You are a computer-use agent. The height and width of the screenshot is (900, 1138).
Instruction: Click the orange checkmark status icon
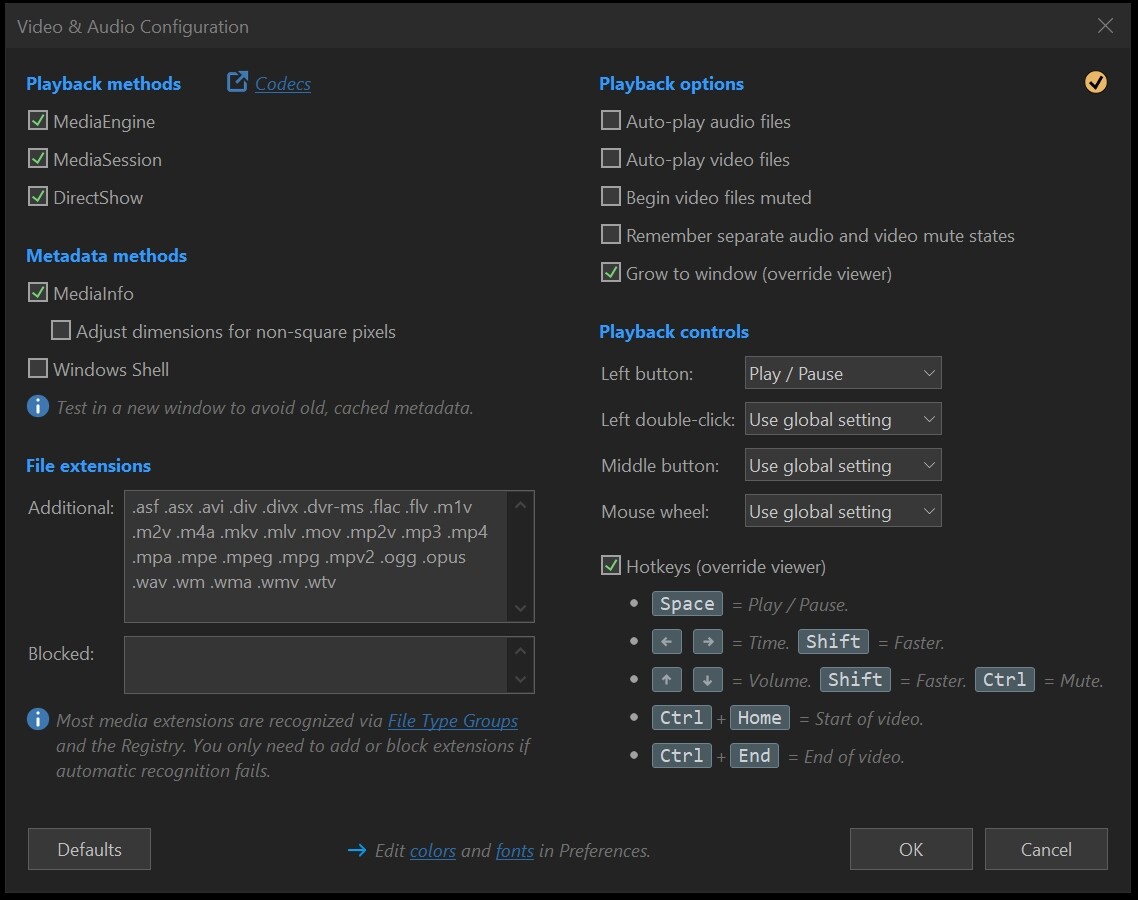1095,83
